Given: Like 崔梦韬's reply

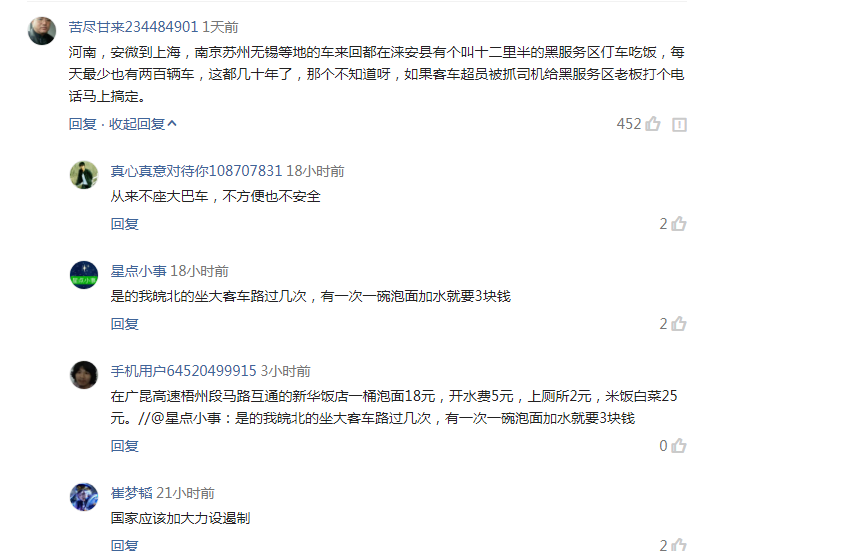Looking at the screenshot, I should 679,544.
